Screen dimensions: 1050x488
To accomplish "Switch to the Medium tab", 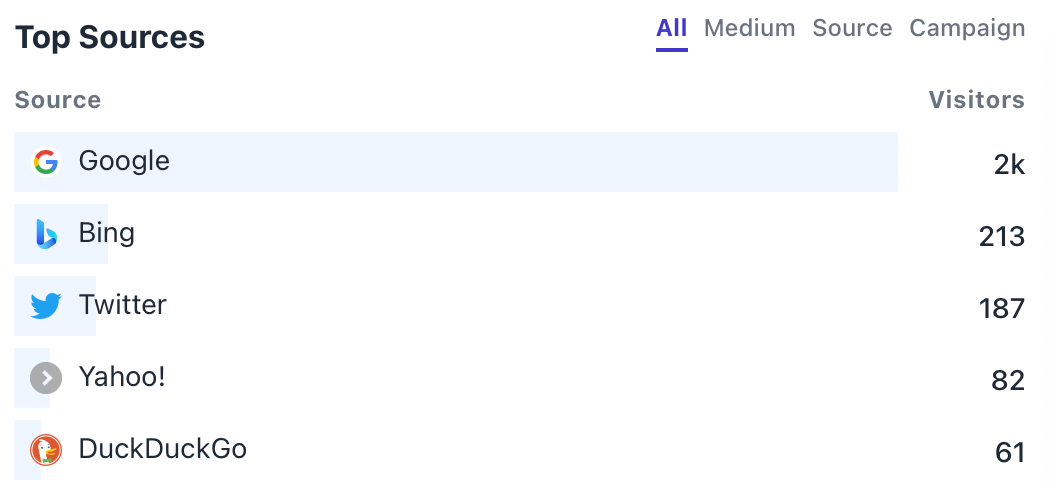I will tap(749, 28).
